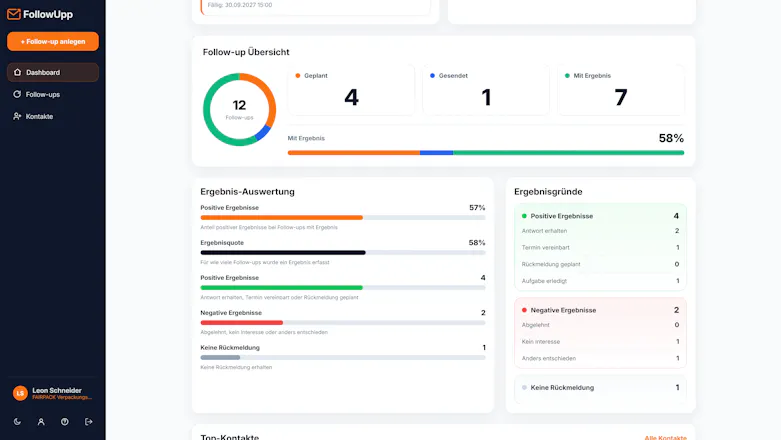Click the Ergebnisgründe heading
This screenshot has width=781, height=440.
pyautogui.click(x=548, y=191)
